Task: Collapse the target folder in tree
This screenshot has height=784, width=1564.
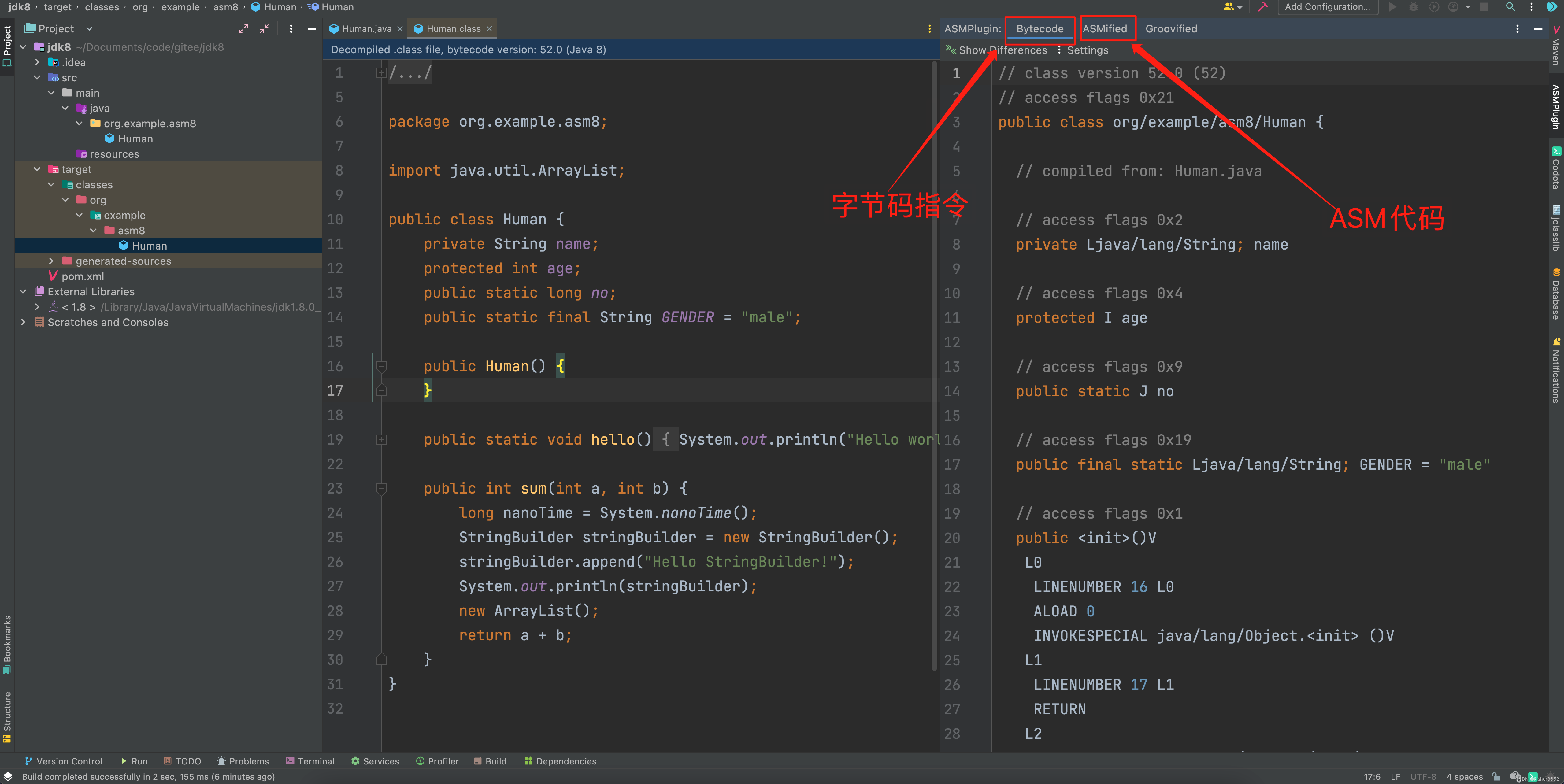Action: (37, 169)
